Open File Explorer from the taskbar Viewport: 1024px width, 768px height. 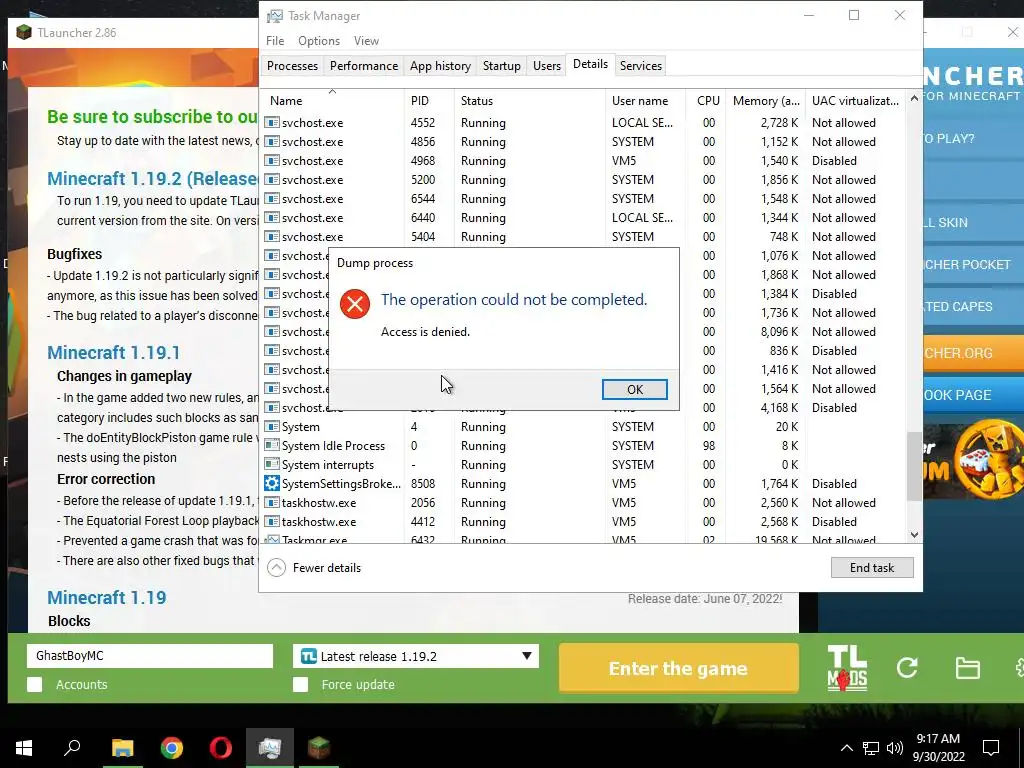click(122, 748)
